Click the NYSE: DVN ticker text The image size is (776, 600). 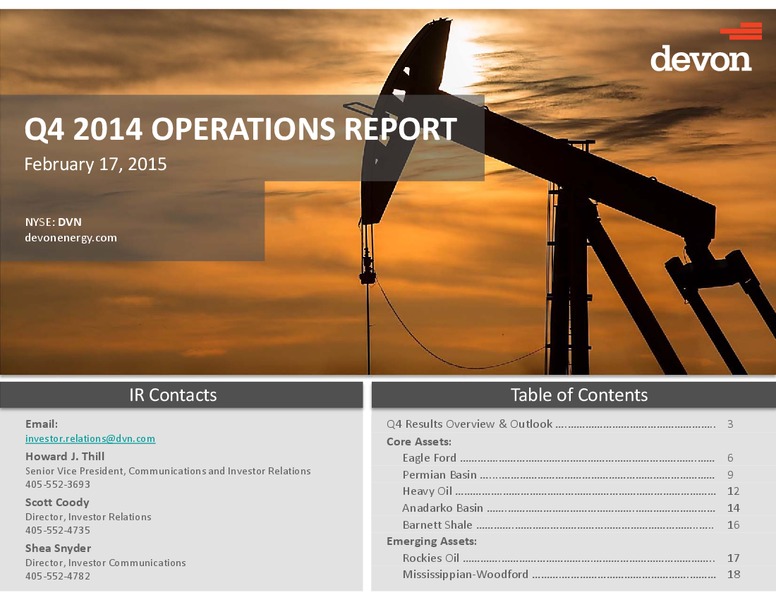pos(53,222)
